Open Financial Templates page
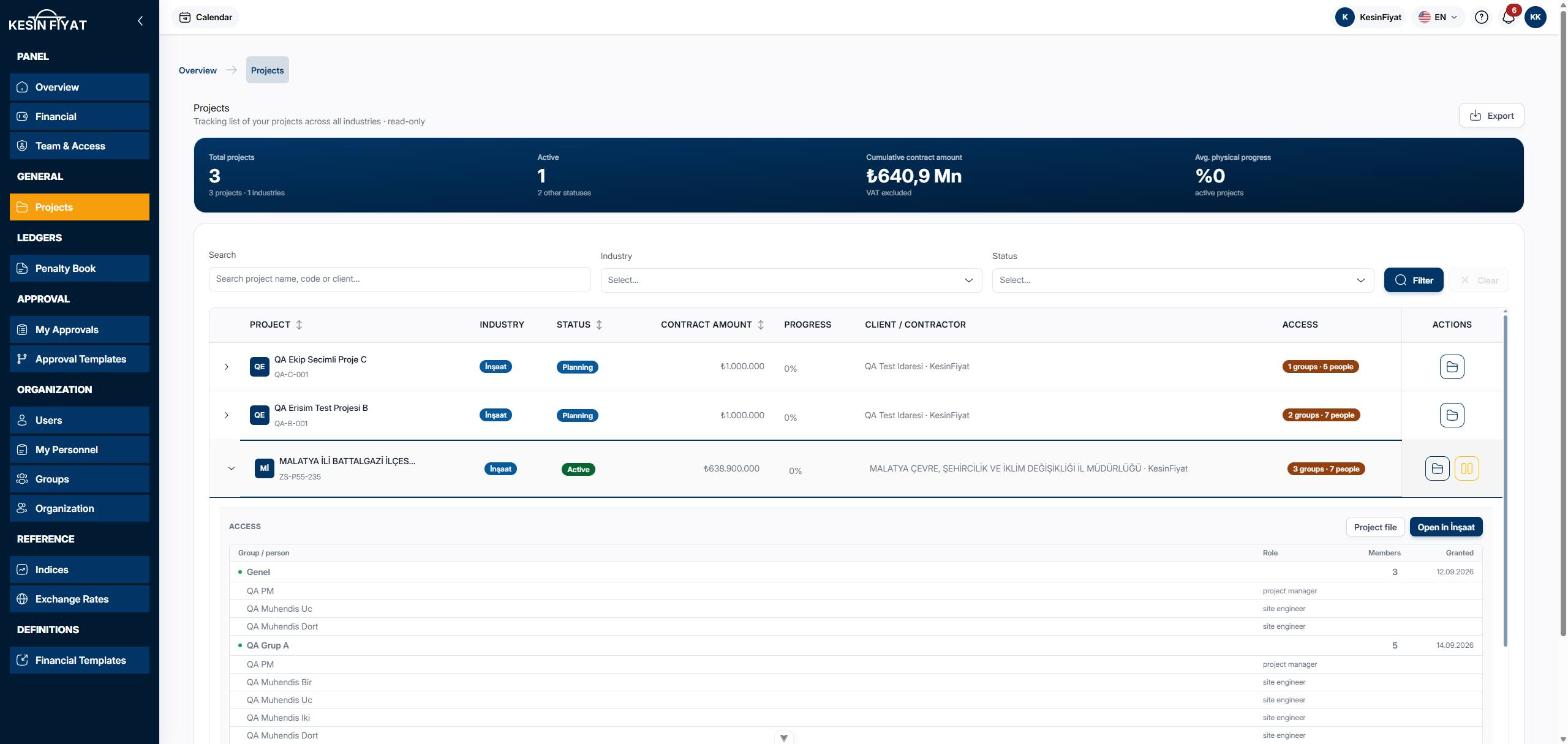1568x744 pixels. point(80,660)
